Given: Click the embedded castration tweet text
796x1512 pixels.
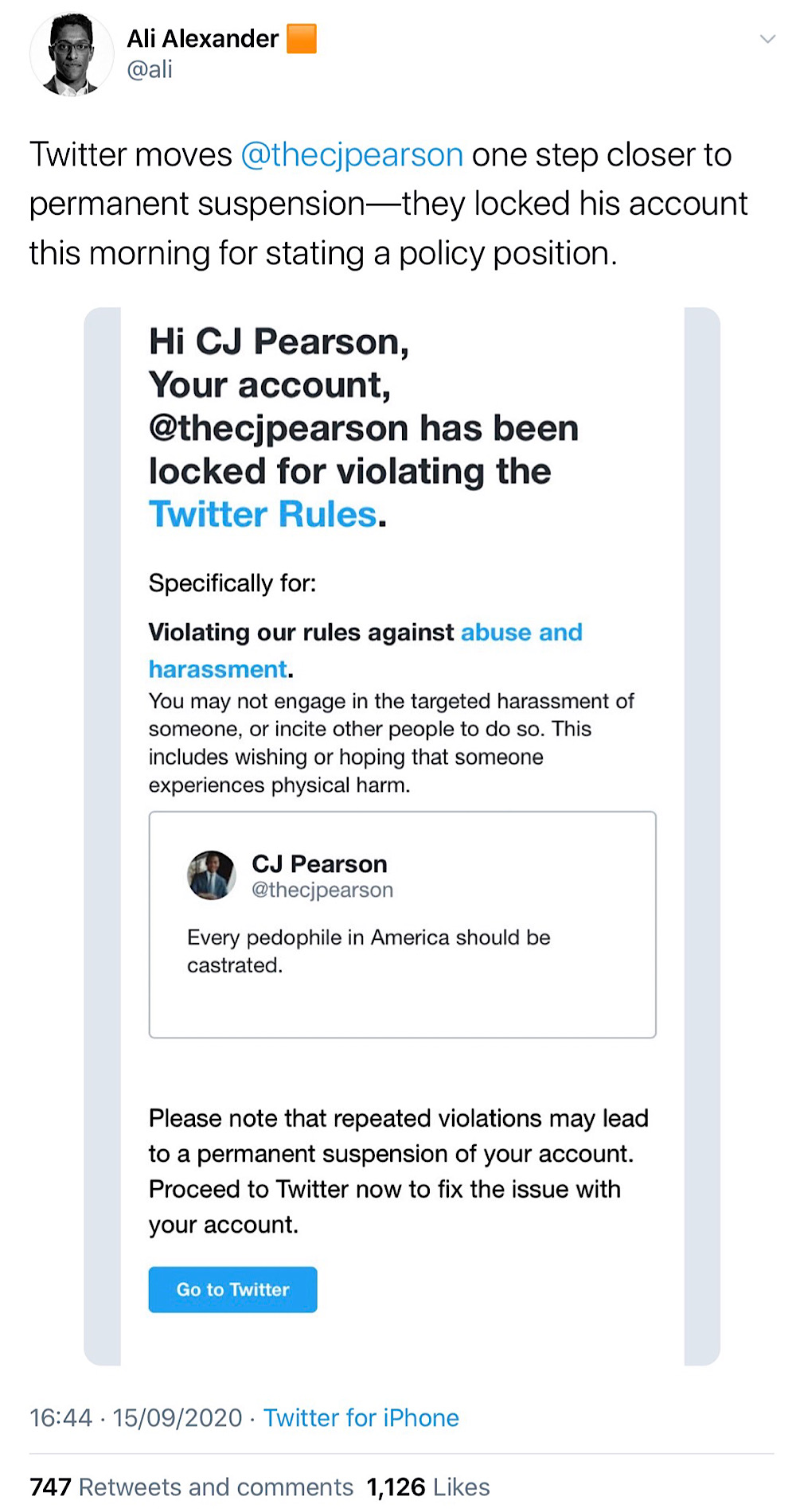Looking at the screenshot, I should point(369,951).
